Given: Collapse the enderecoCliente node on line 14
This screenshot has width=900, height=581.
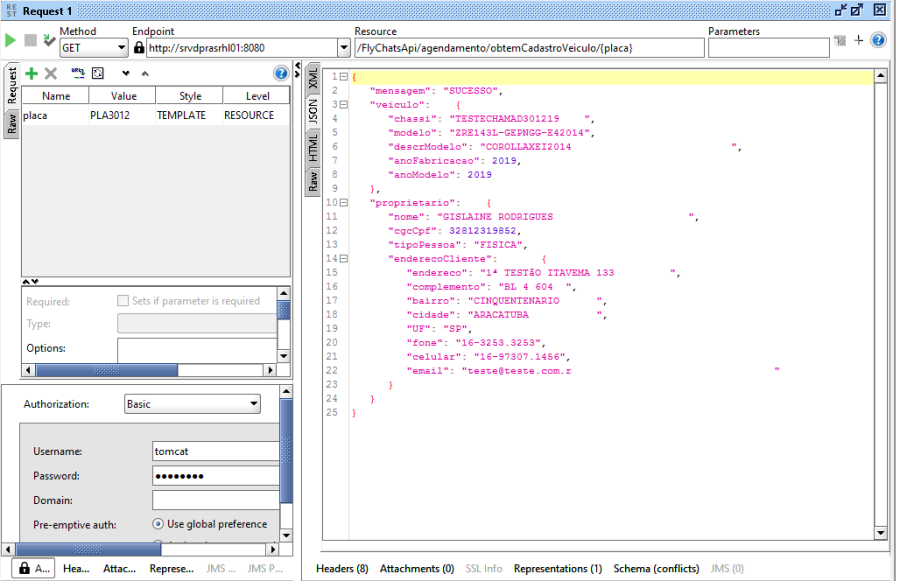Looking at the screenshot, I should click(344, 259).
